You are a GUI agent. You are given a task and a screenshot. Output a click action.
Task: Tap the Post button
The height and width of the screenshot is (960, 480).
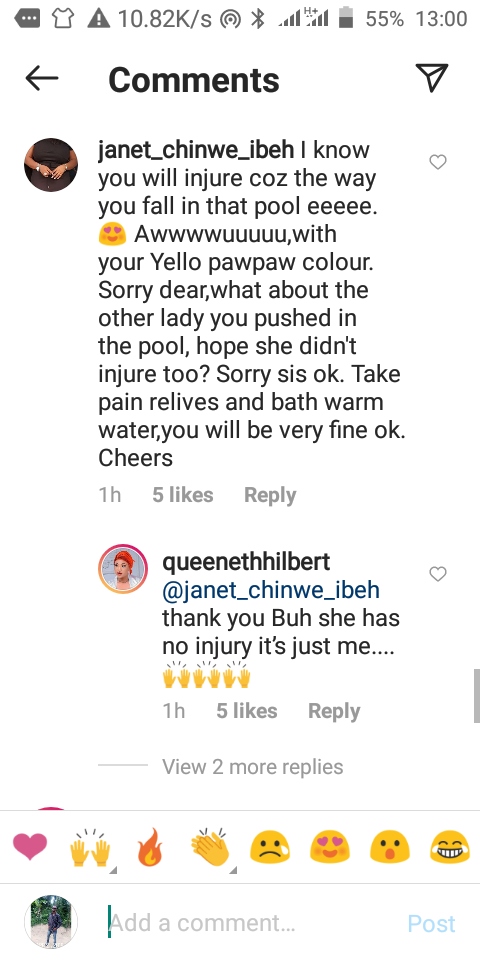(x=432, y=923)
